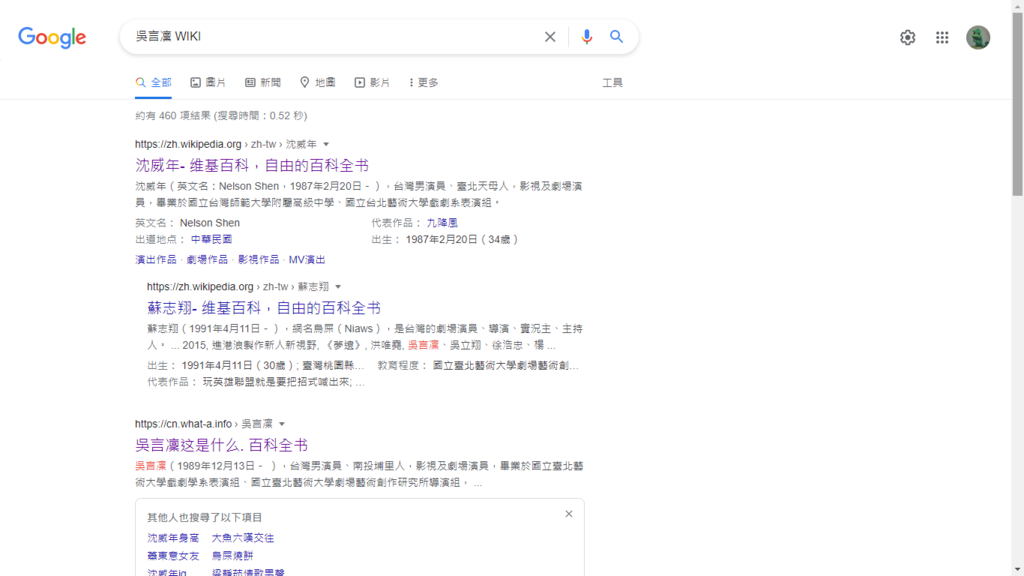Open the 演出作品 sitelink
The width and height of the screenshot is (1024, 576).
coord(155,259)
